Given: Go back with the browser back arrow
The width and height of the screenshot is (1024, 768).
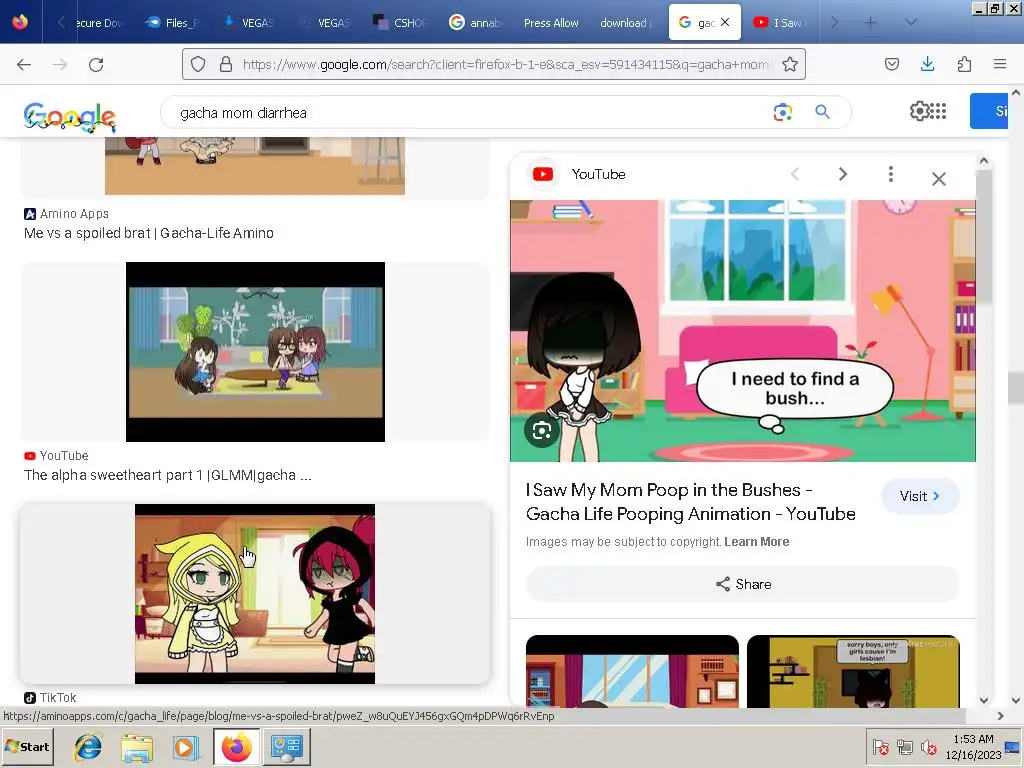Looking at the screenshot, I should (x=24, y=64).
